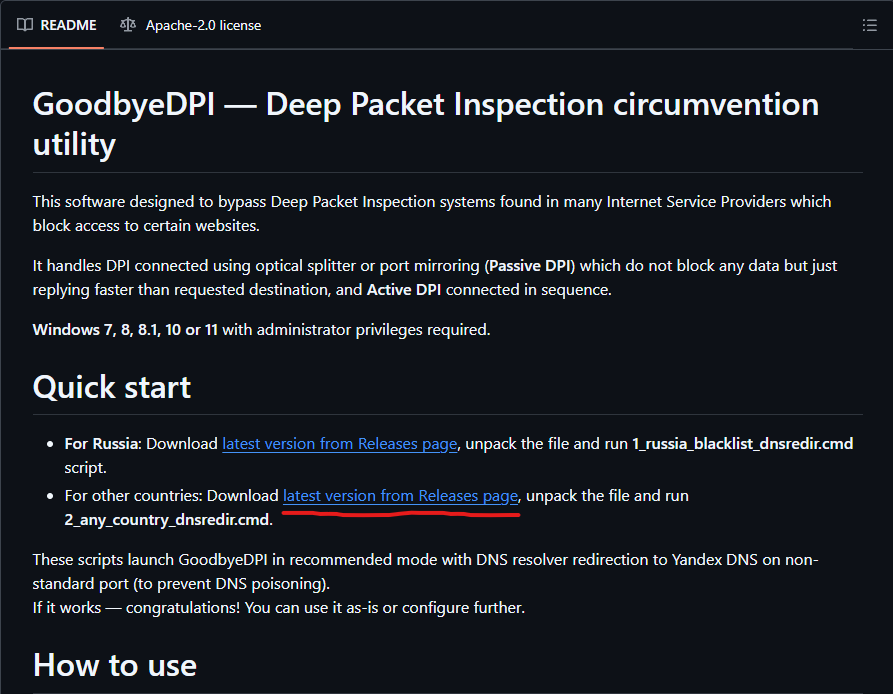The height and width of the screenshot is (694, 893).
Task: Click the bold For Russia label
Action: click(x=102, y=443)
